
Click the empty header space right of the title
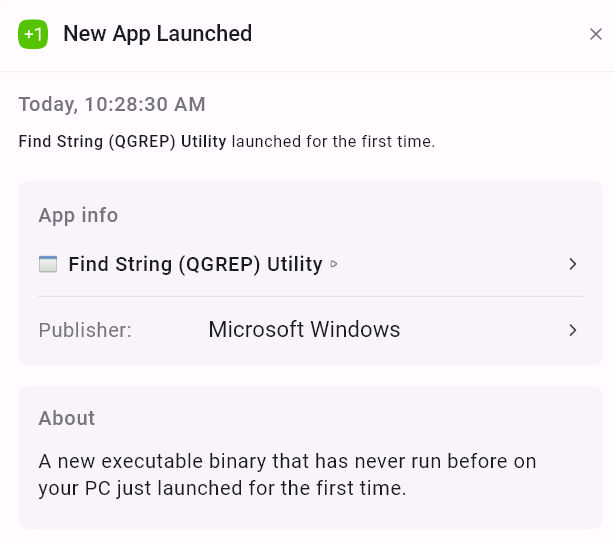[420, 34]
